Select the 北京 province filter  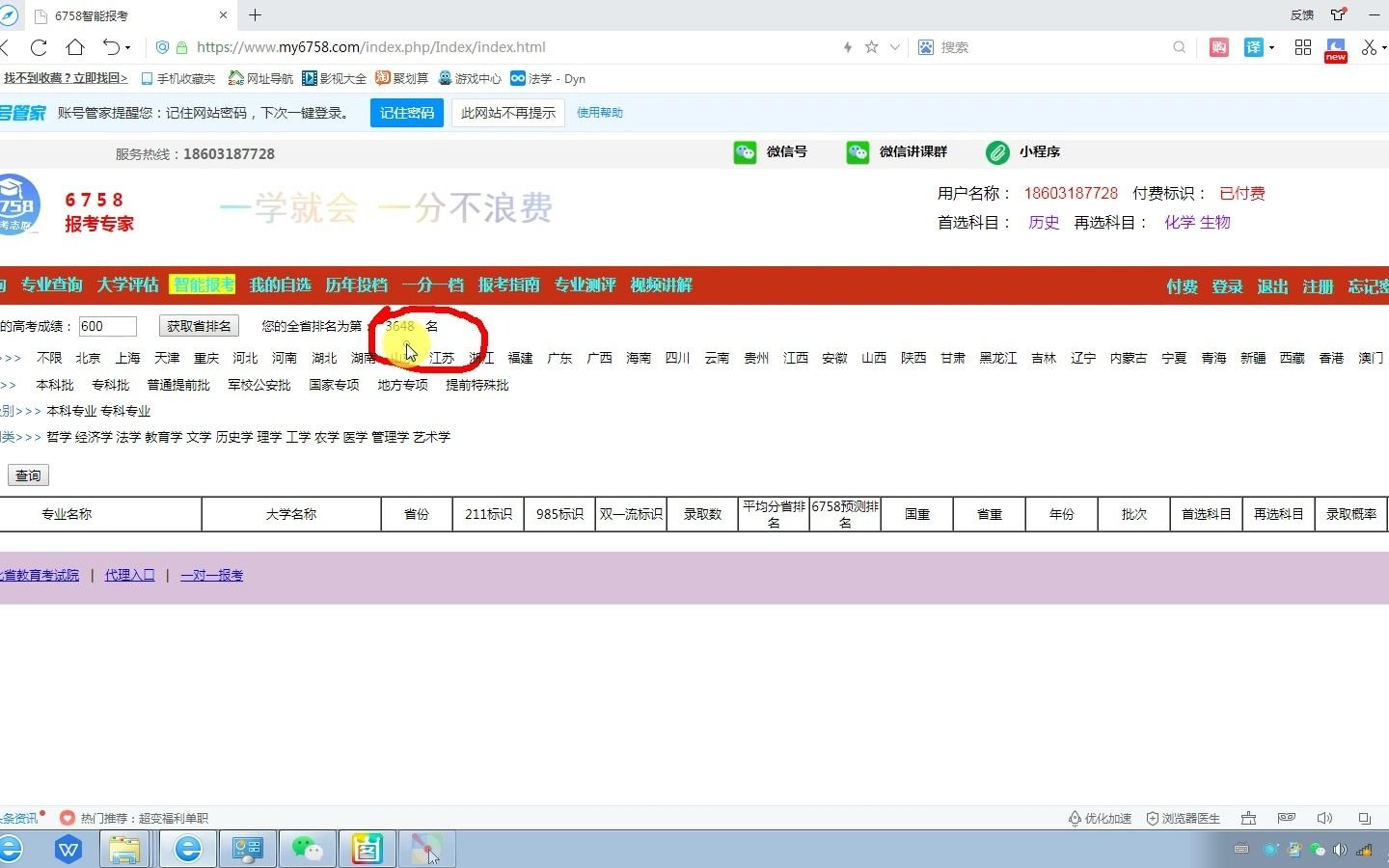[x=88, y=358]
